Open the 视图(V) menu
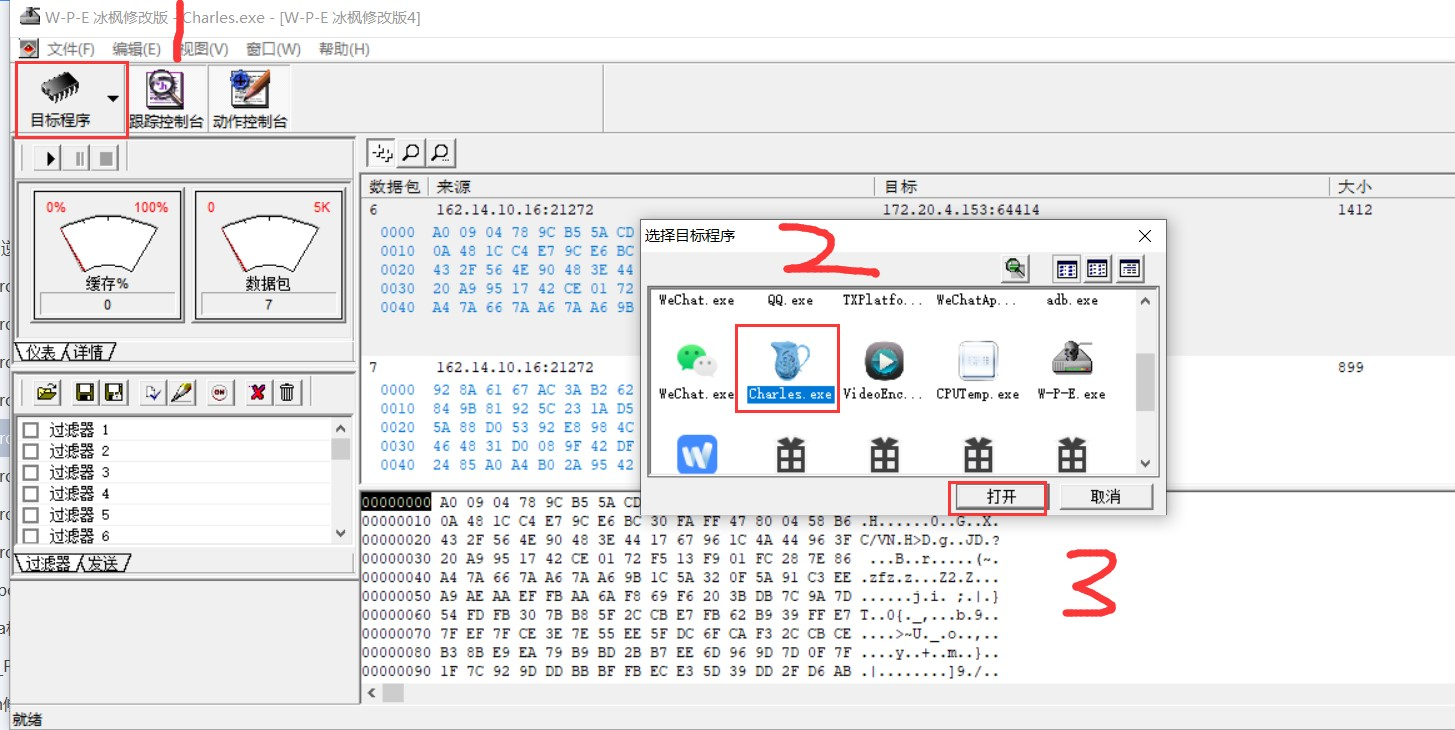The height and width of the screenshot is (730, 1455). [x=203, y=49]
